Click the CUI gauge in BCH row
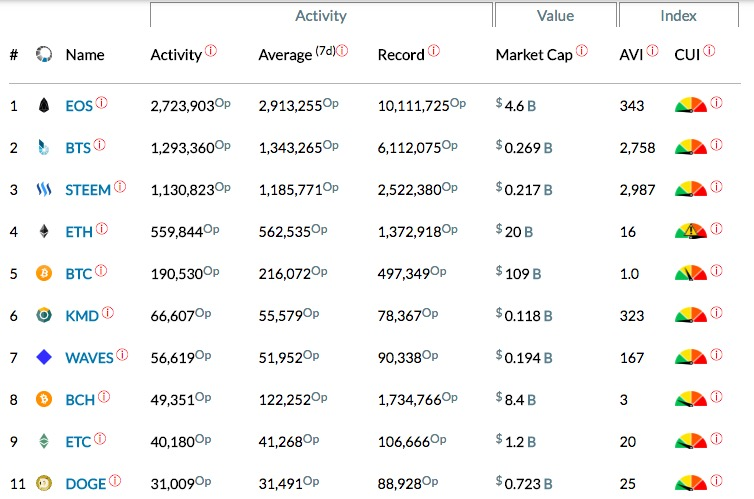The height and width of the screenshot is (499, 754). [x=691, y=399]
